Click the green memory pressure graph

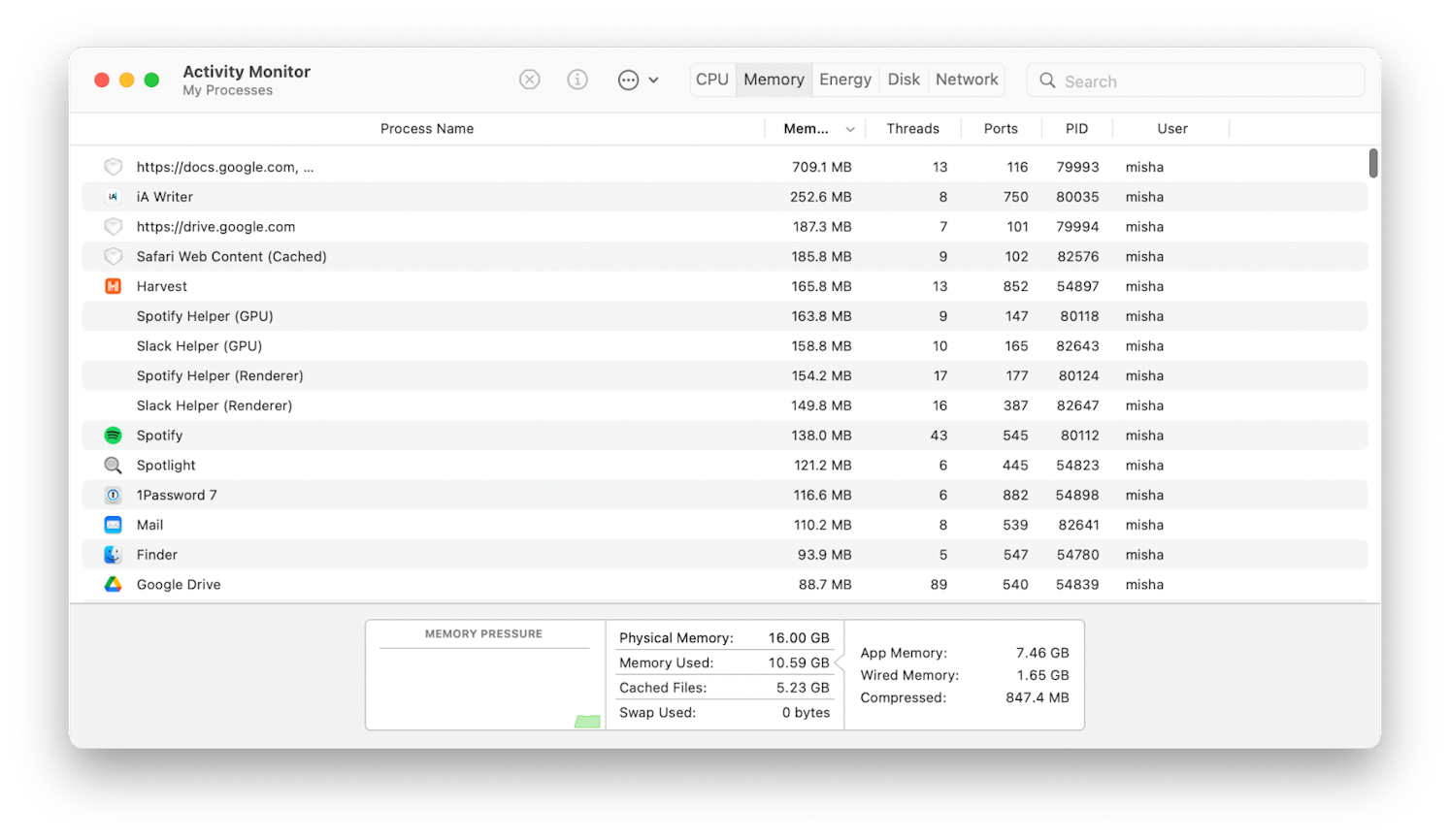coord(587,721)
